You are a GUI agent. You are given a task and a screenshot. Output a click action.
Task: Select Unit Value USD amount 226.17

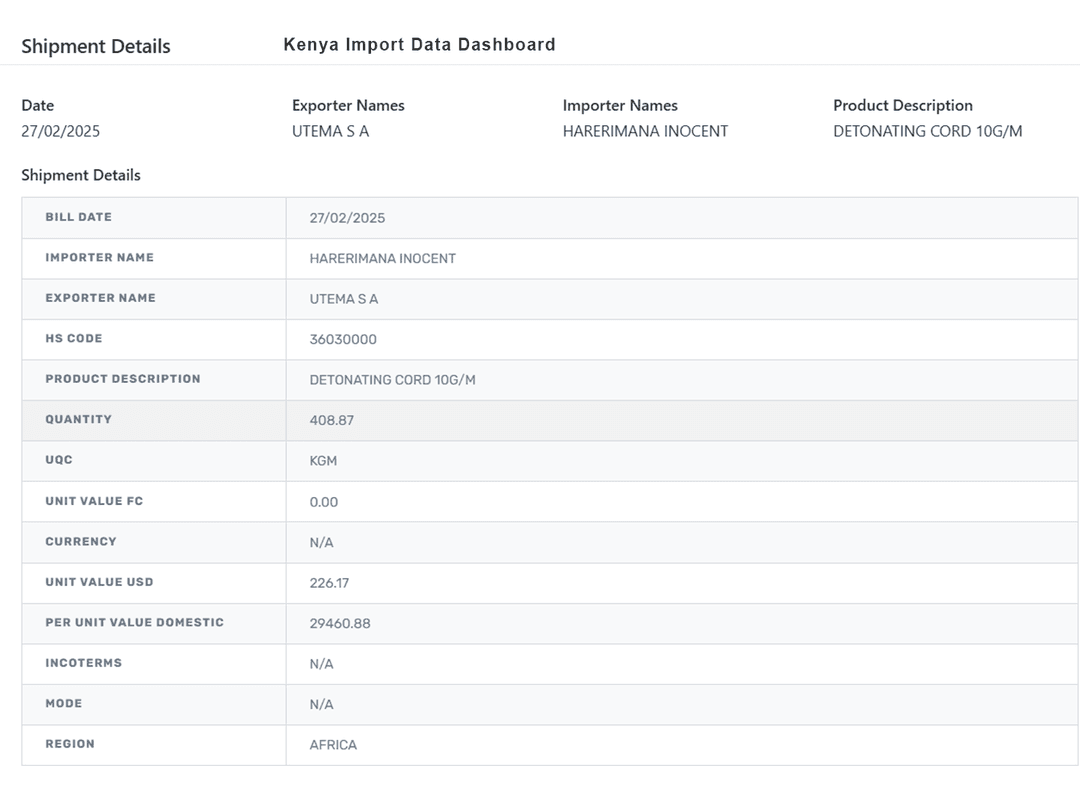(x=329, y=583)
